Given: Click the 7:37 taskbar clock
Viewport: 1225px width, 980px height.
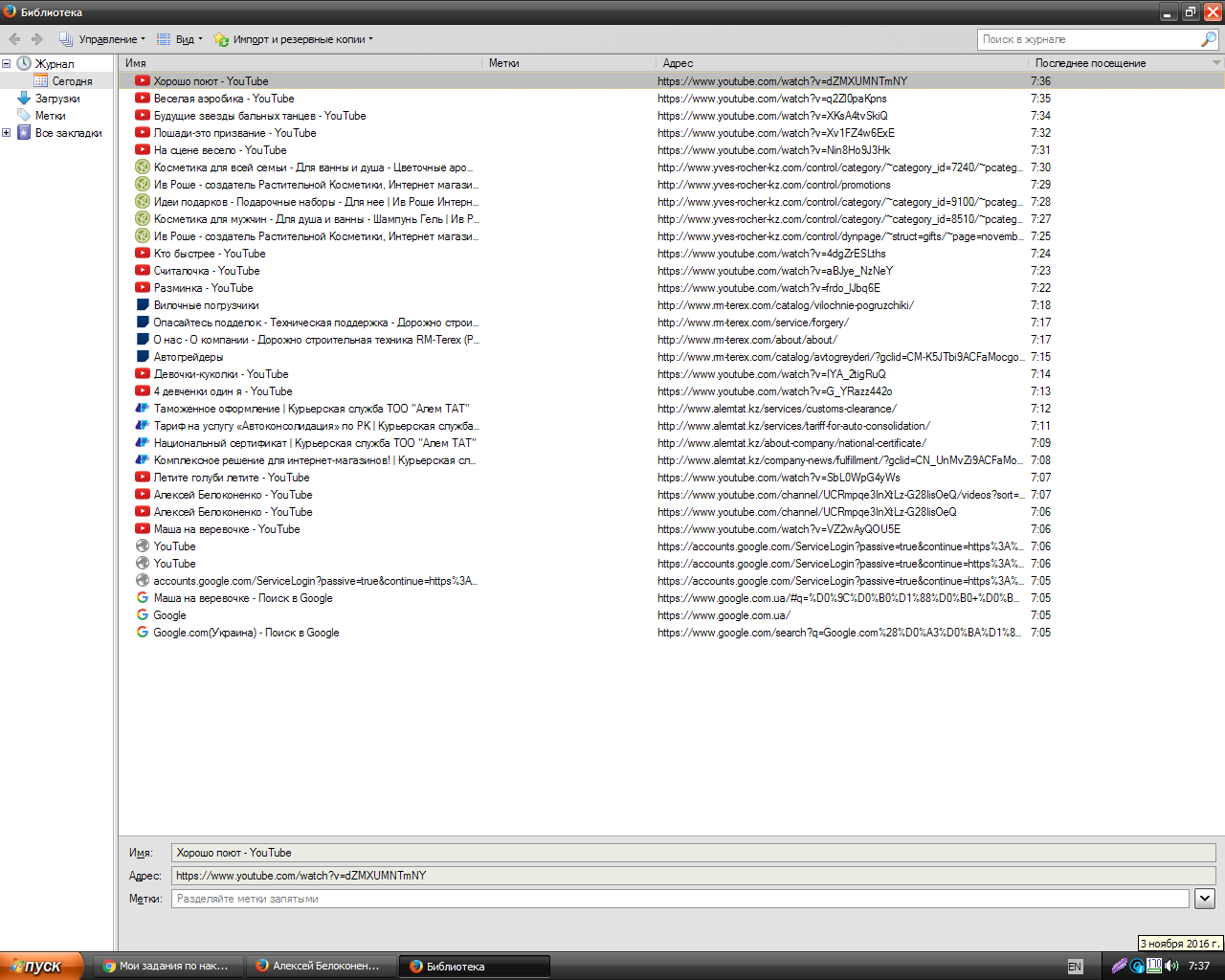Looking at the screenshot, I should coord(1199,966).
